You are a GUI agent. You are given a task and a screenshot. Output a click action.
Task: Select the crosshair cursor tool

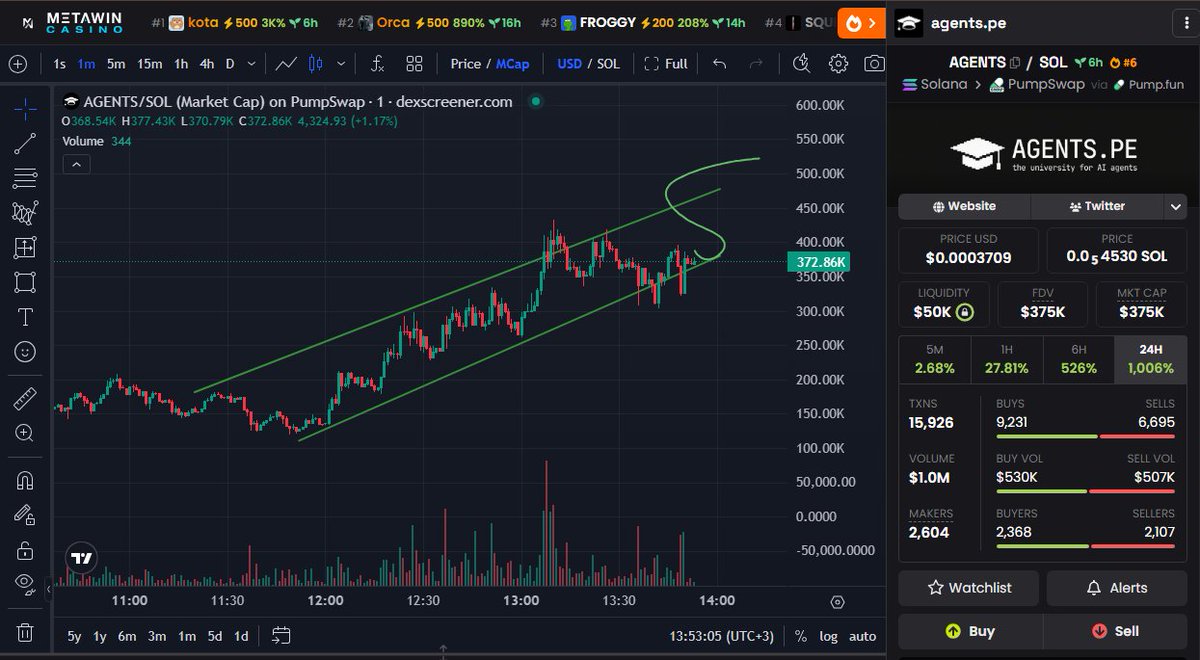(x=25, y=108)
